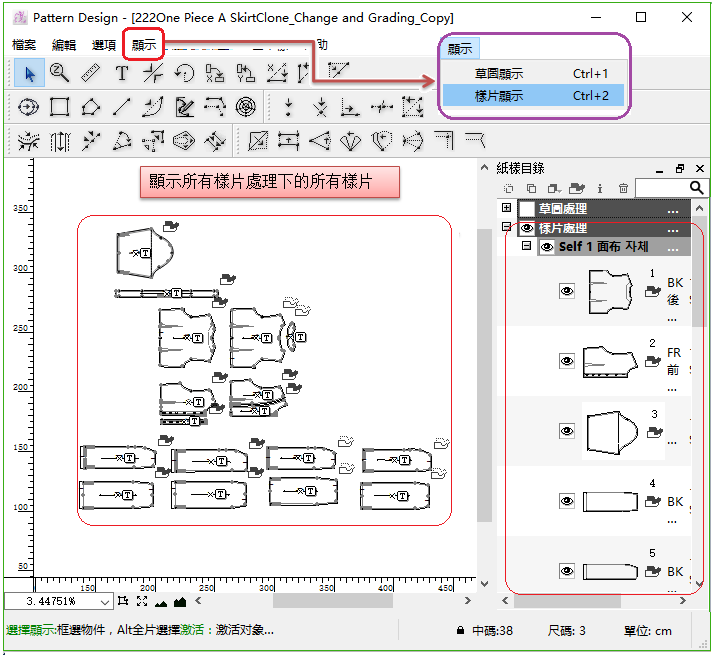The height and width of the screenshot is (660, 716).
Task: Activate the magnifier zoom tool
Action: pos(60,73)
